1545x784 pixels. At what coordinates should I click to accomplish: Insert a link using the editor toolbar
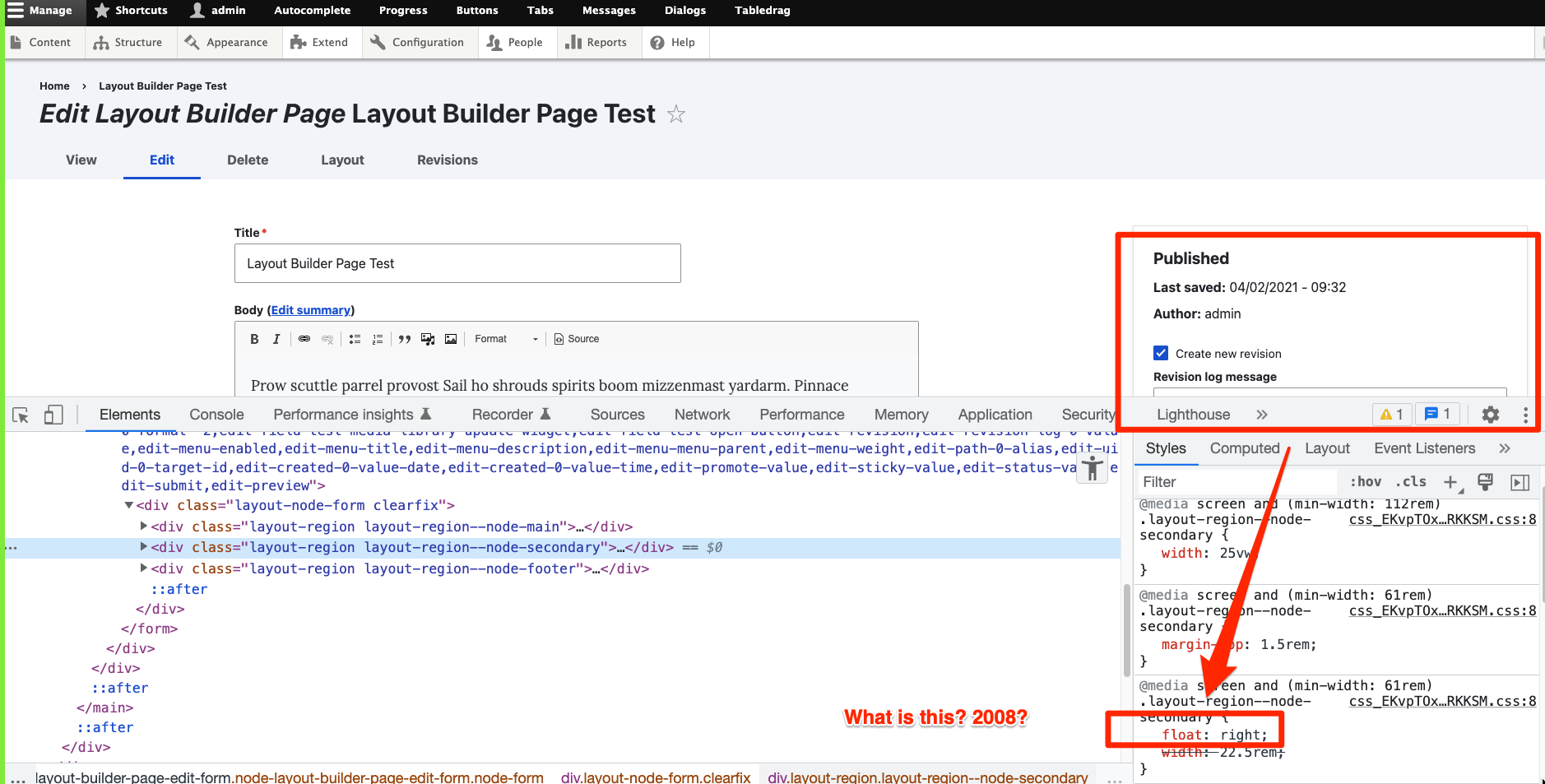(x=304, y=338)
